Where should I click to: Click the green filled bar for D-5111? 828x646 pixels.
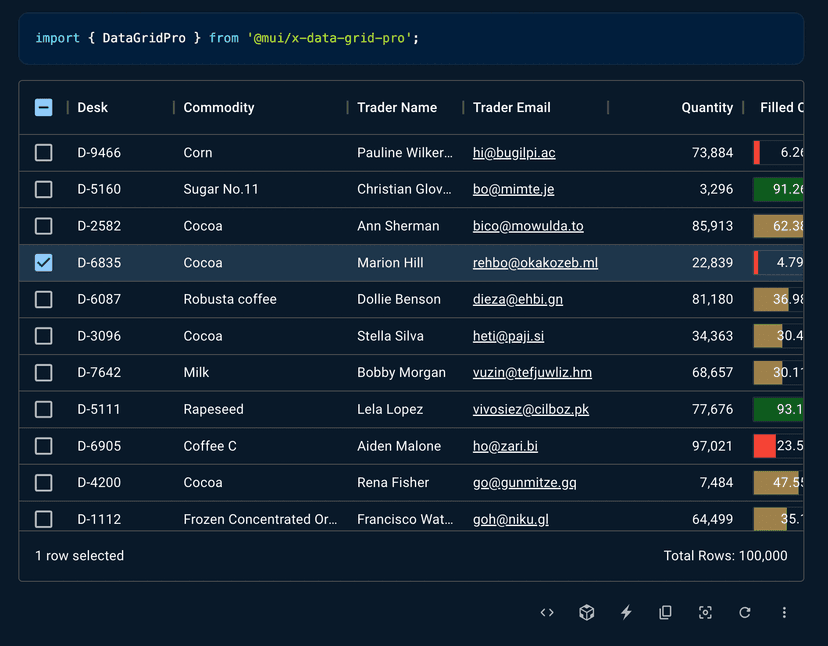(780, 409)
